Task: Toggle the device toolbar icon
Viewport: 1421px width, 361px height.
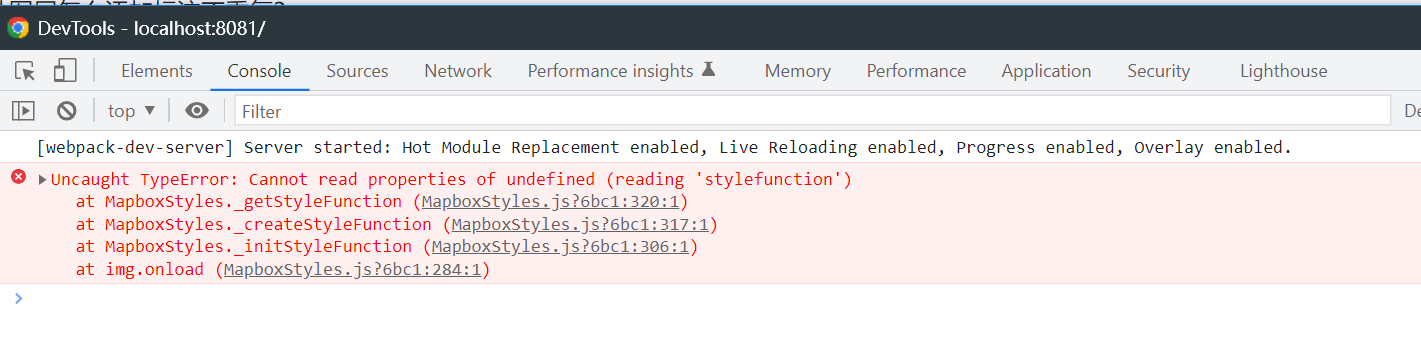Action: tap(65, 71)
